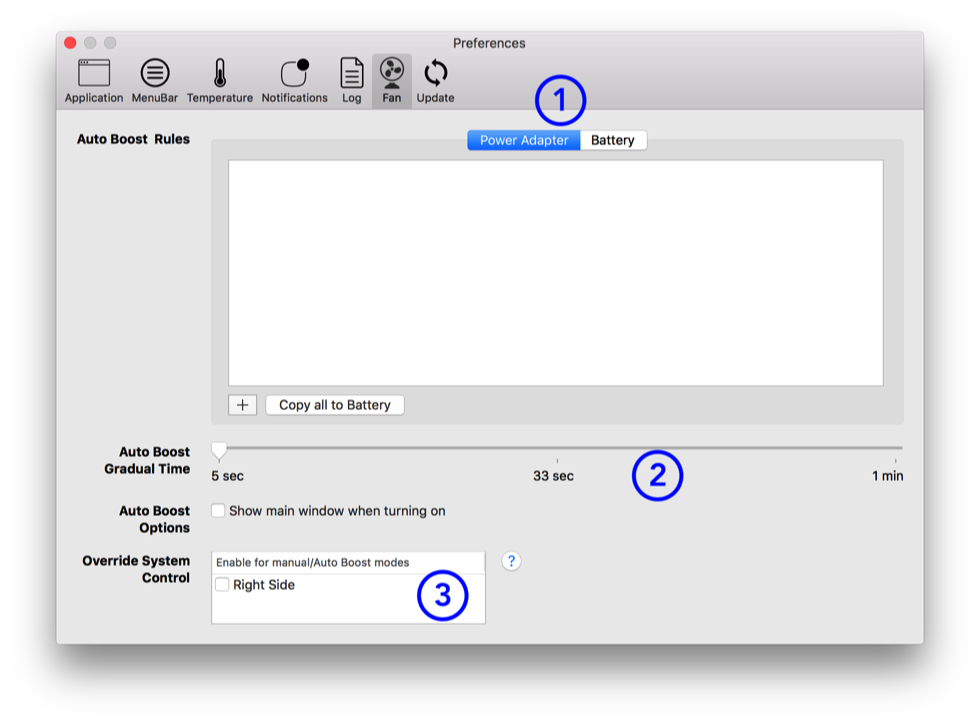Close the Preferences window
Viewport: 980px width, 724px height.
70,43
